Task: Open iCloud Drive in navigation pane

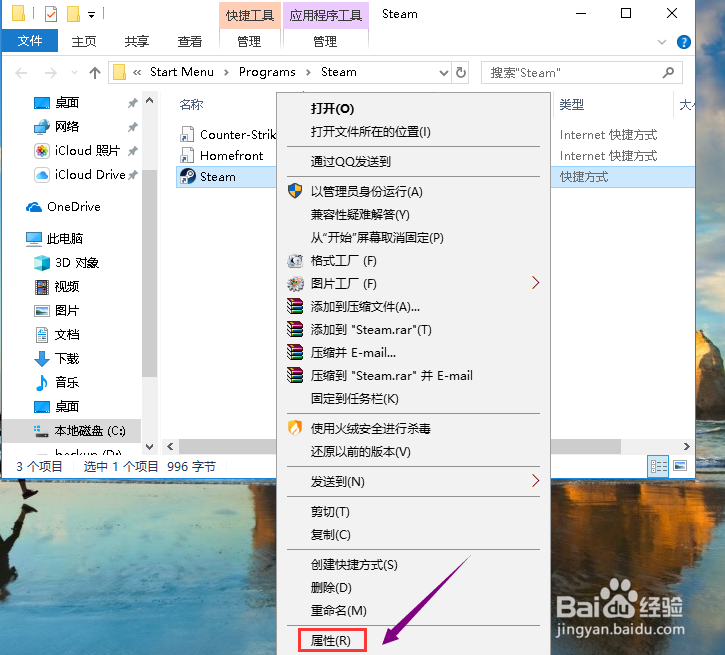Action: coord(80,174)
